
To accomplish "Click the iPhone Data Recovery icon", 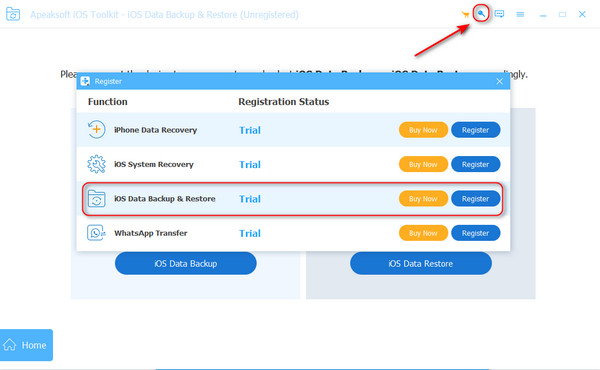I will click(96, 129).
